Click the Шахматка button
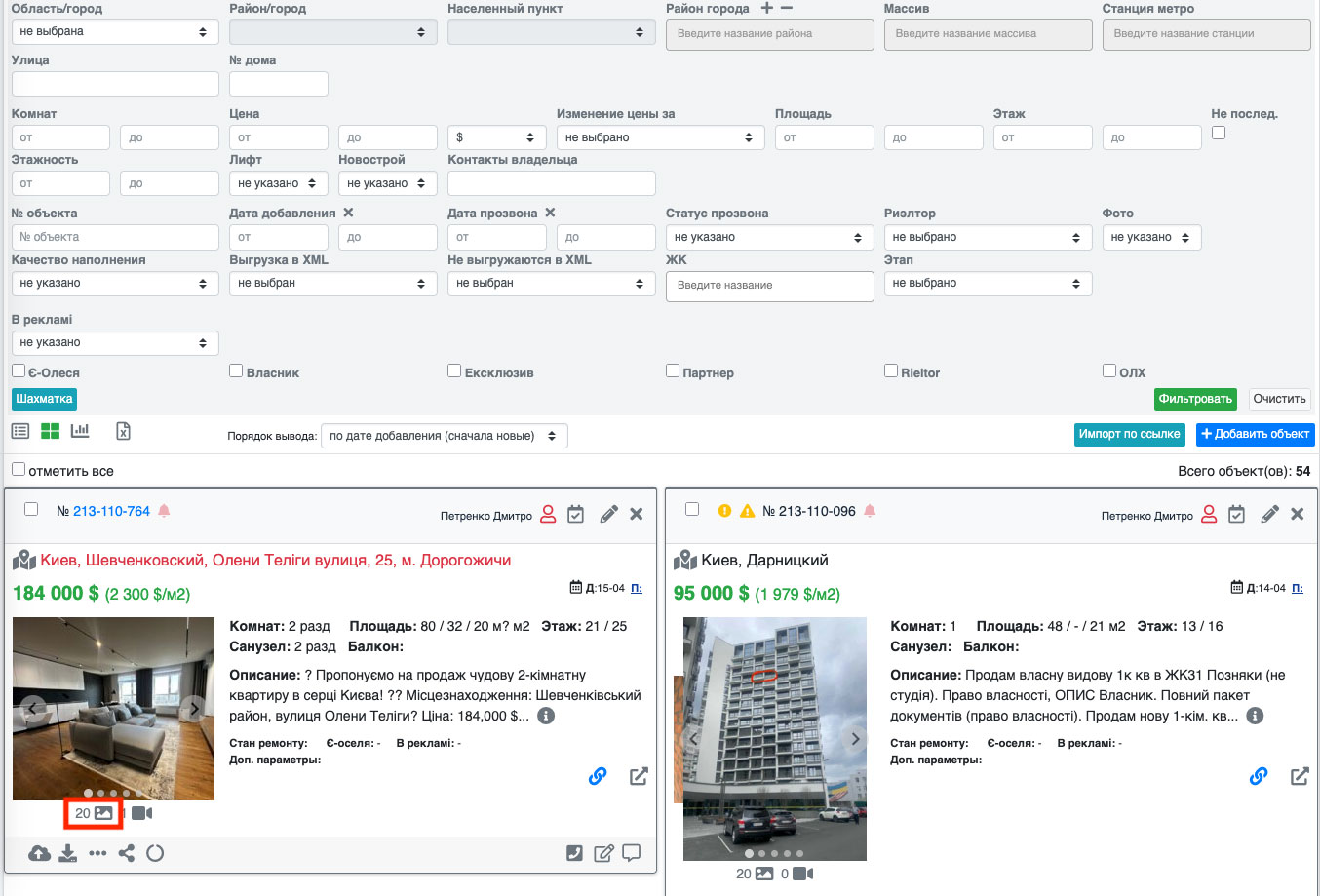The width and height of the screenshot is (1320, 896). 45,399
